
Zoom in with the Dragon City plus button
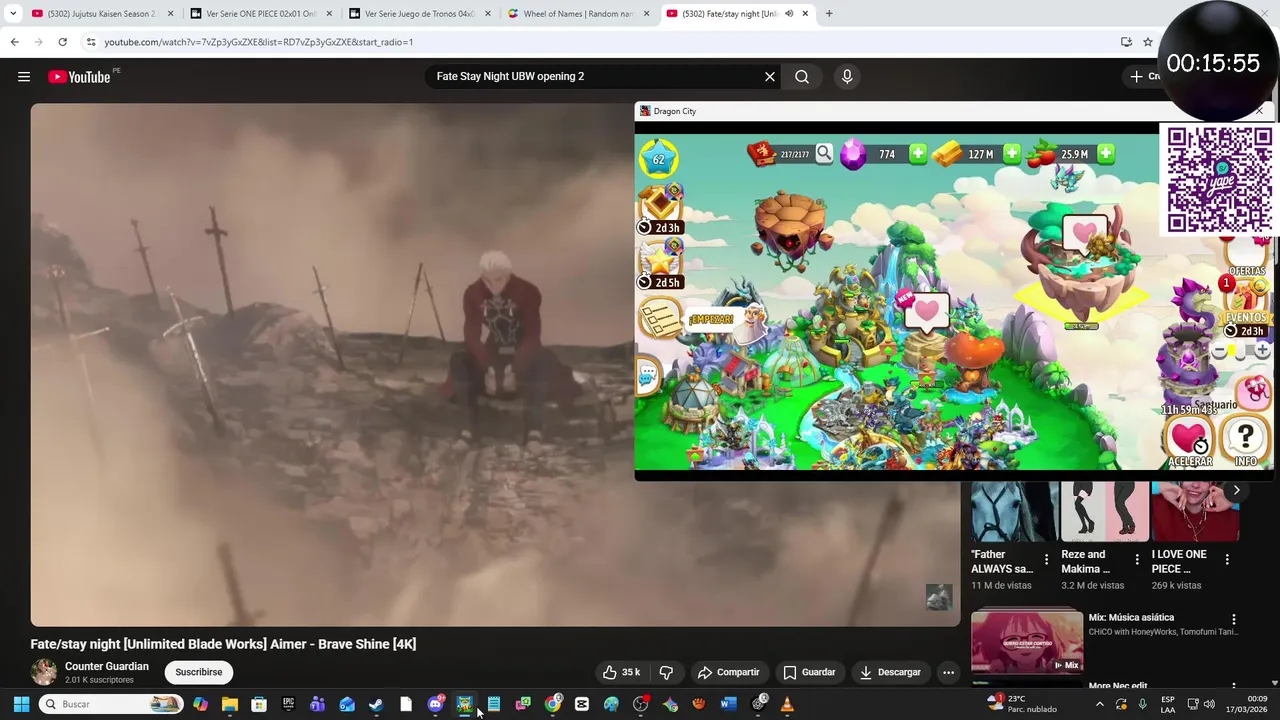click(1263, 351)
